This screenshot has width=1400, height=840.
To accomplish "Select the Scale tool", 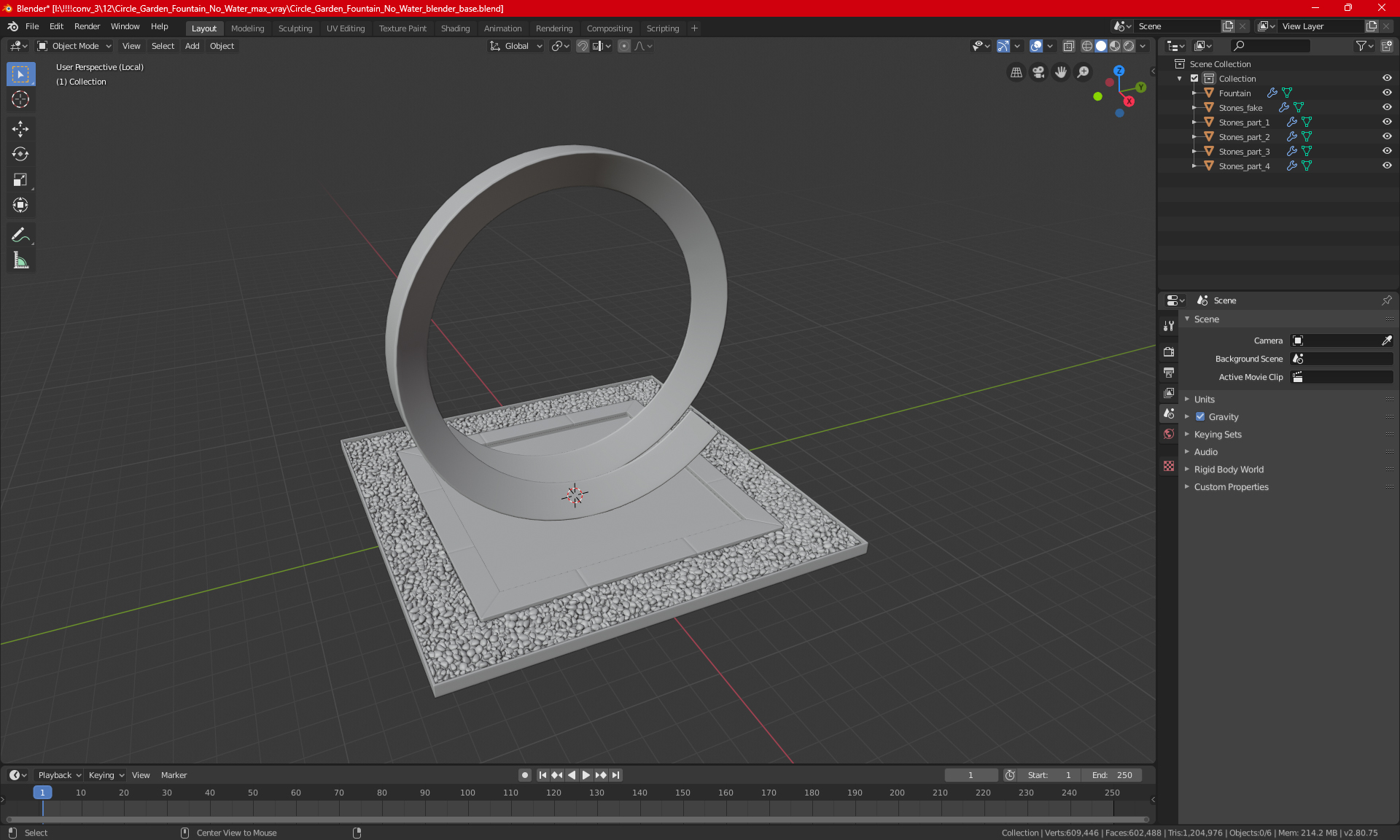I will pos(20,179).
